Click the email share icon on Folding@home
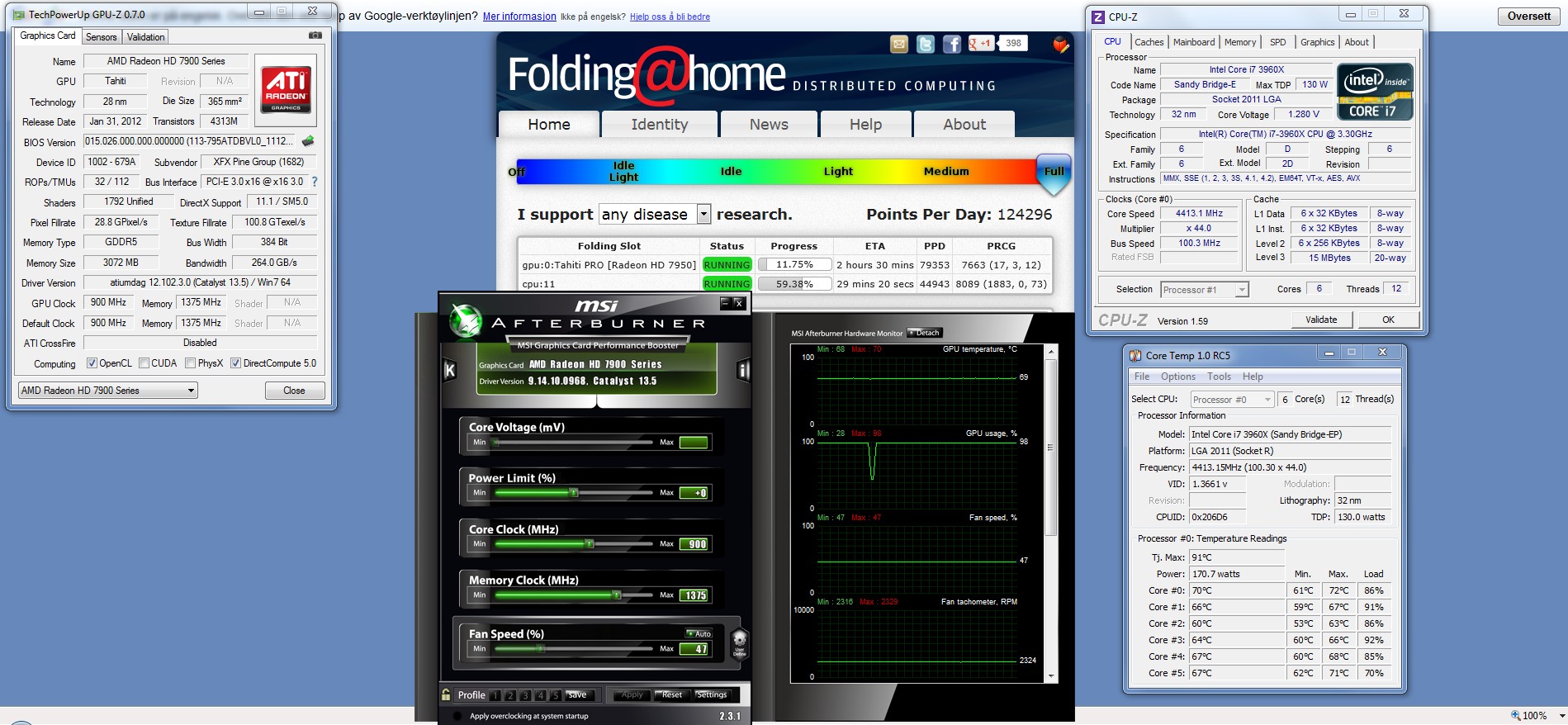The width and height of the screenshot is (1568, 725). tap(899, 44)
